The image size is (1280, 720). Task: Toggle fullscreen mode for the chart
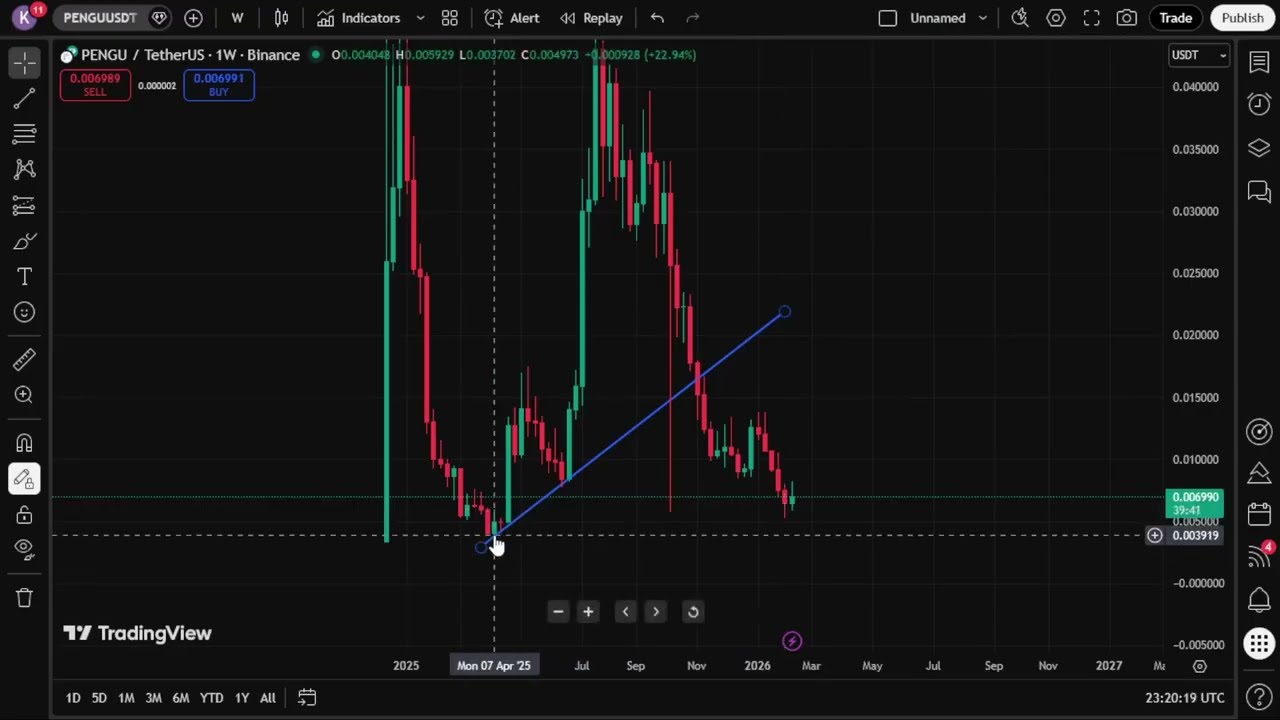tap(1092, 18)
